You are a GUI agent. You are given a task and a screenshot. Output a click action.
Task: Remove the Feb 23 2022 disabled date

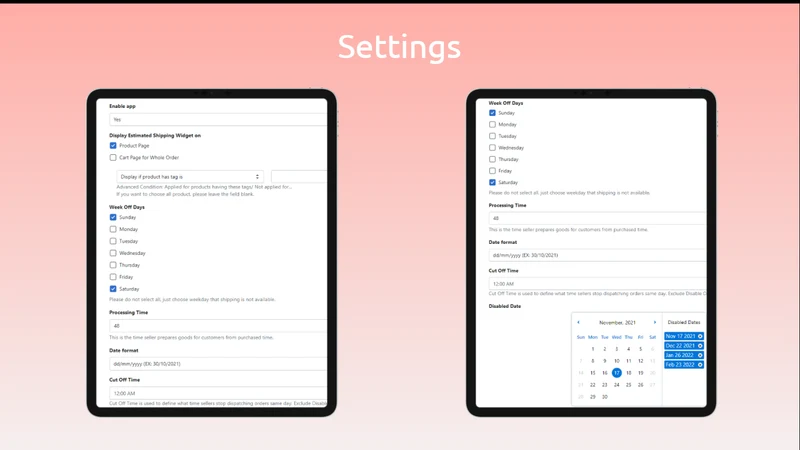point(700,365)
